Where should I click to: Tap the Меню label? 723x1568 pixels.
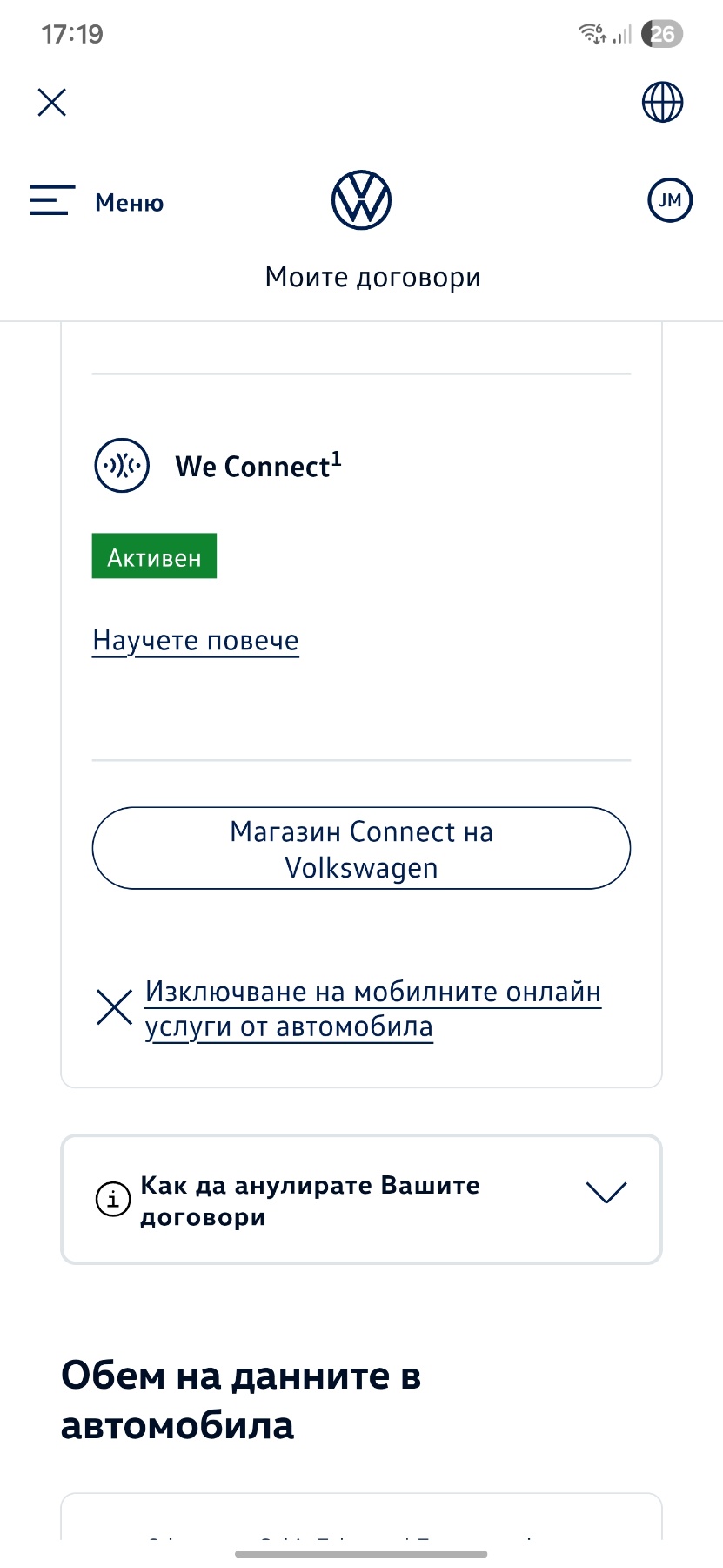click(x=129, y=203)
